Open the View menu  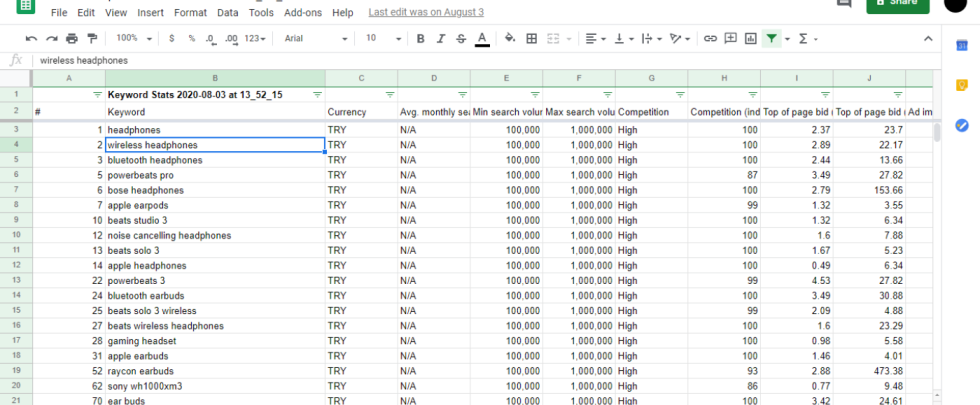click(x=116, y=12)
